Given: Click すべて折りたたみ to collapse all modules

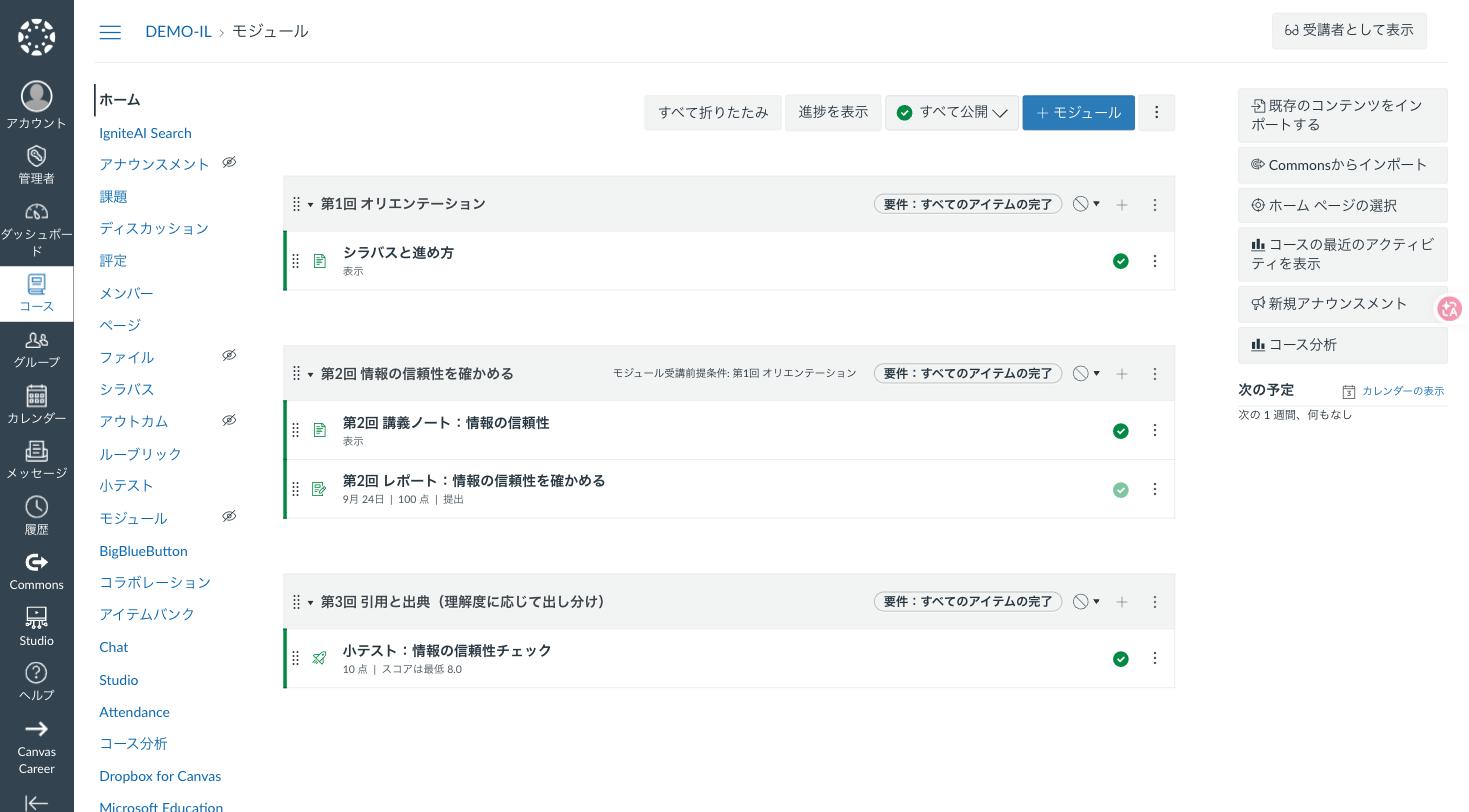Looking at the screenshot, I should tap(713, 112).
